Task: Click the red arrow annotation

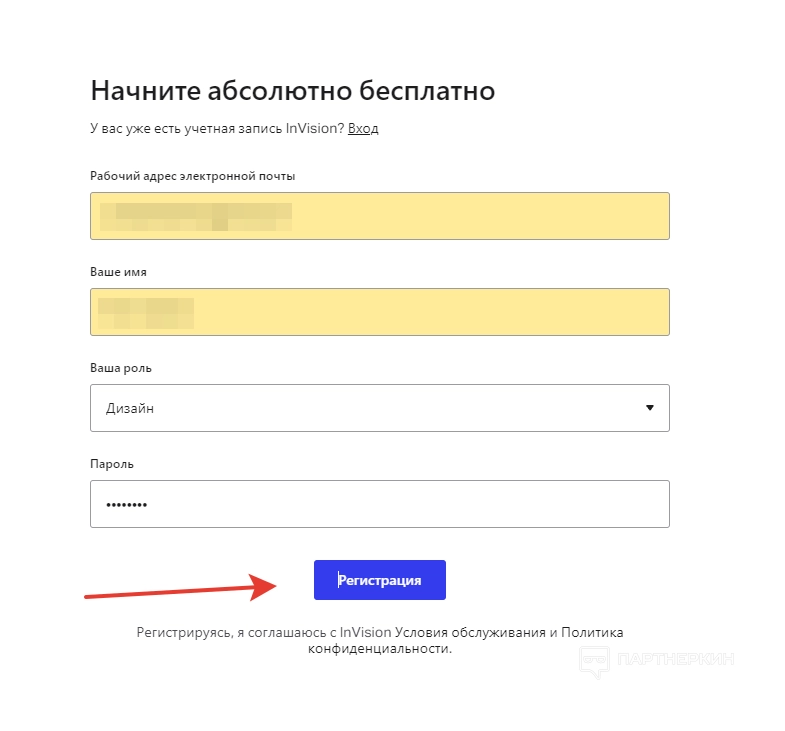Action: (x=180, y=590)
